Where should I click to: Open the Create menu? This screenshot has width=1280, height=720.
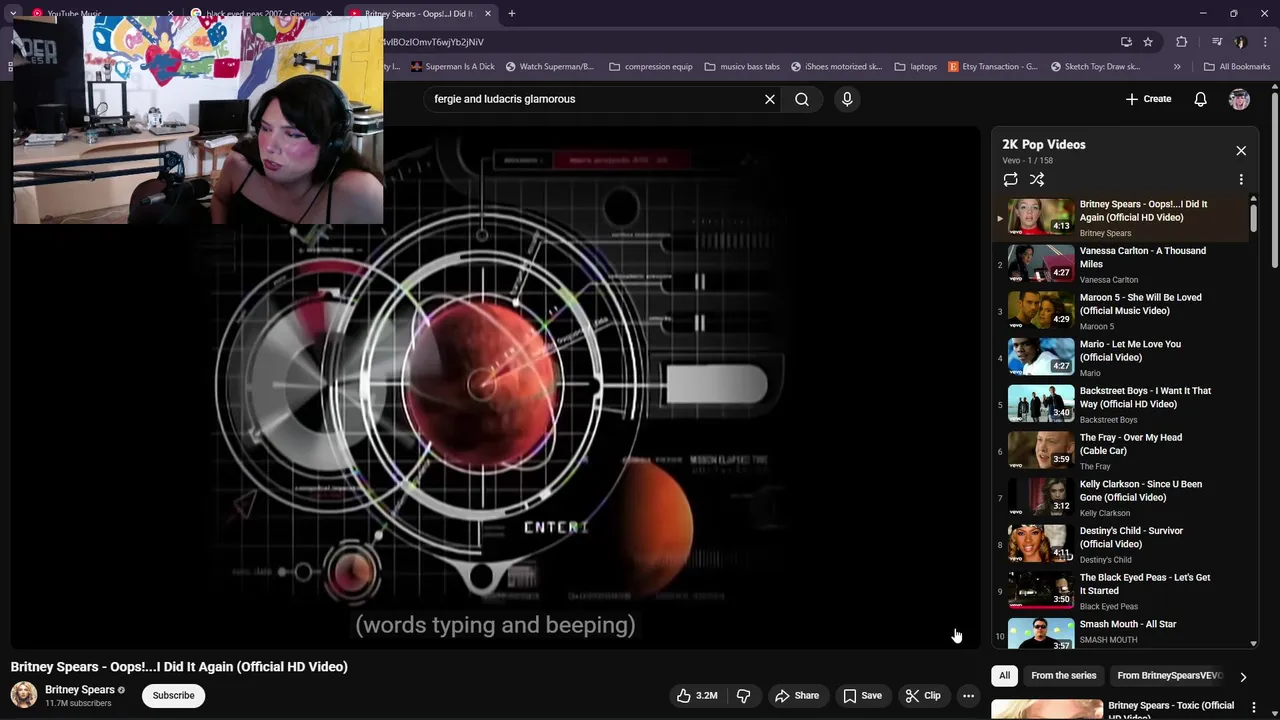1148,99
